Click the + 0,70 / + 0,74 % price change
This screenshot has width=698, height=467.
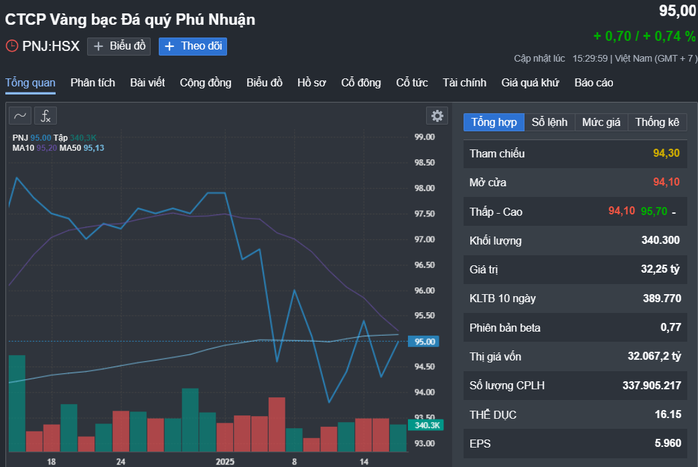point(644,36)
